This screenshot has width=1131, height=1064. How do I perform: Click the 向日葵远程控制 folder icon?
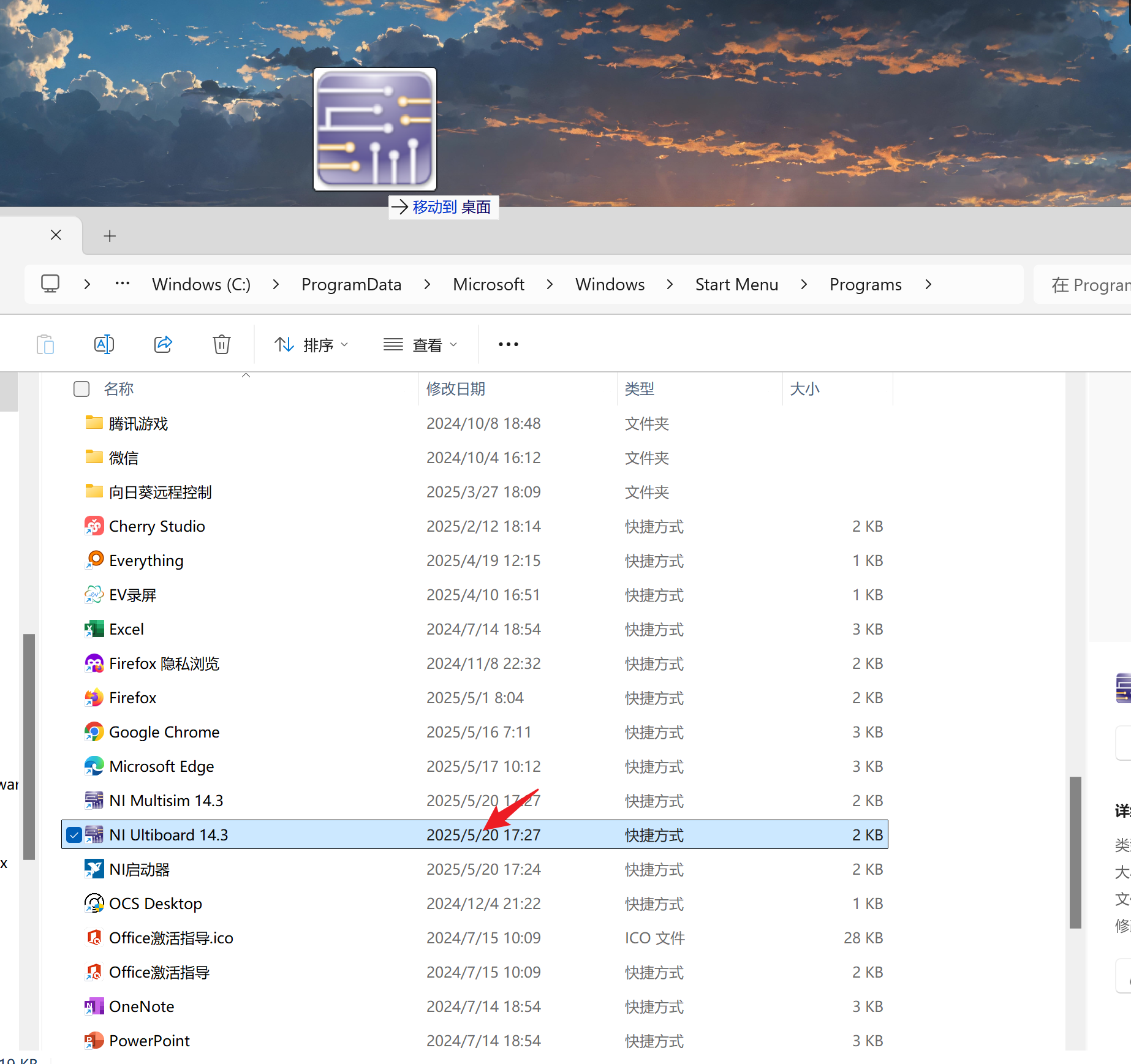[94, 491]
